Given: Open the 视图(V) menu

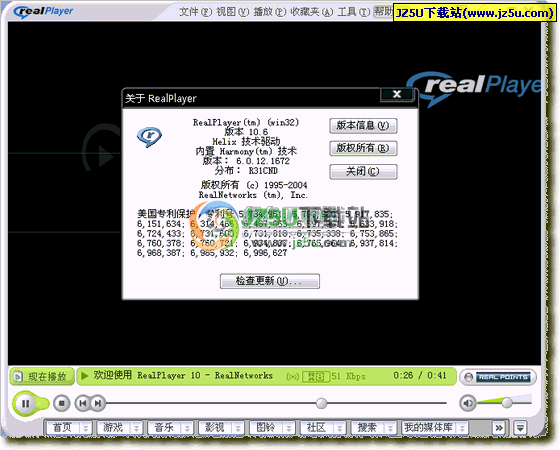Looking at the screenshot, I should (x=232, y=12).
